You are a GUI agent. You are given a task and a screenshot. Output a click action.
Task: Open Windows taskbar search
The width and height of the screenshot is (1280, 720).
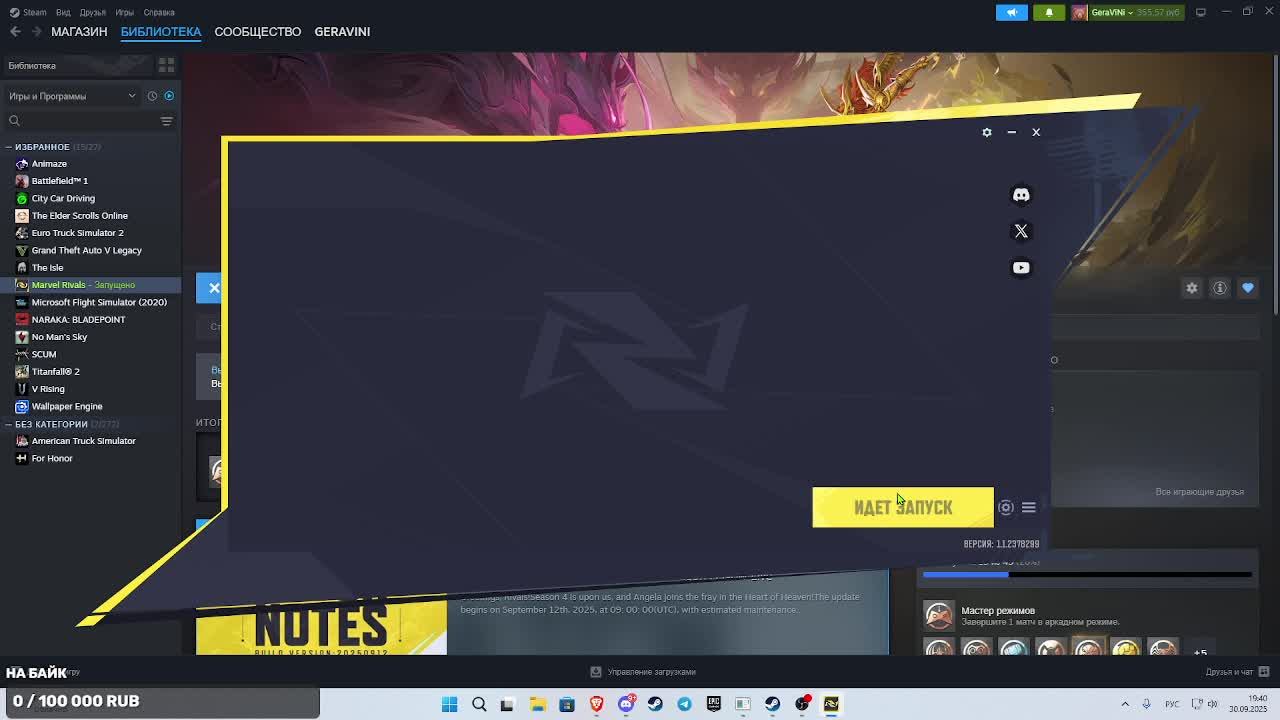479,704
